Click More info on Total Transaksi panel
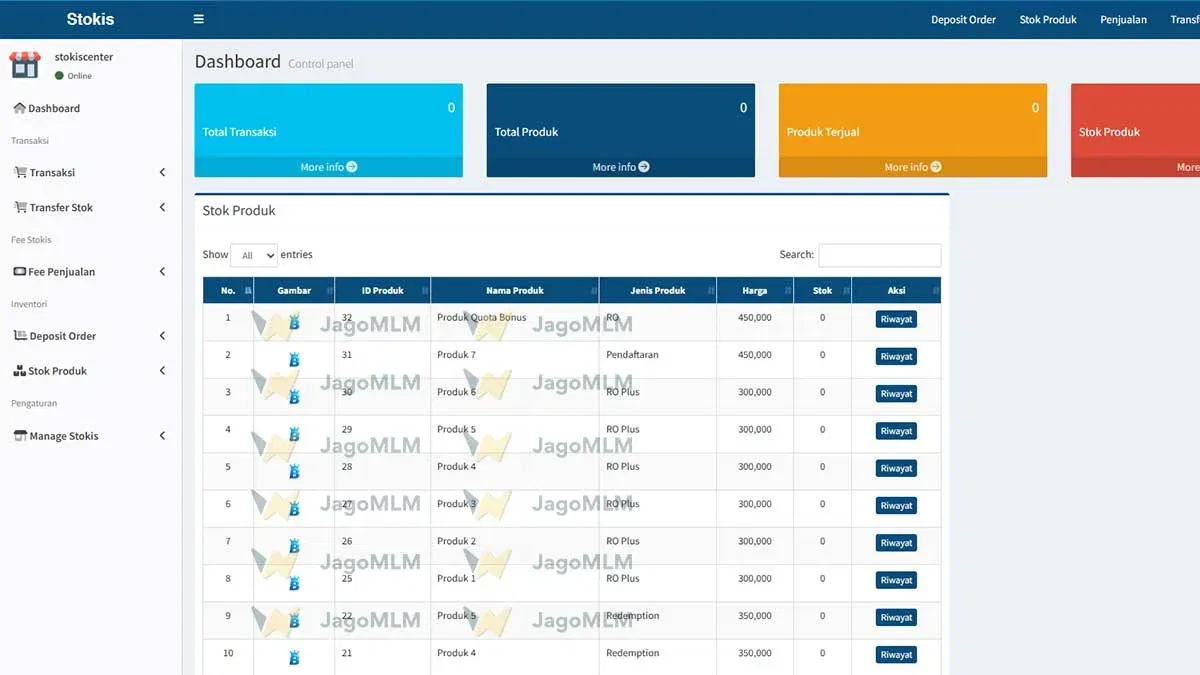 pos(328,167)
